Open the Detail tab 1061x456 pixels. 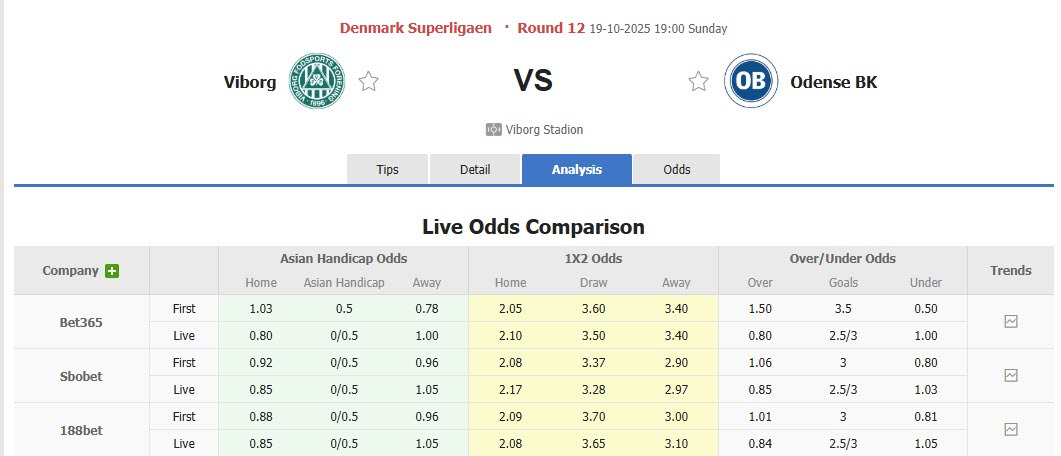click(x=475, y=169)
